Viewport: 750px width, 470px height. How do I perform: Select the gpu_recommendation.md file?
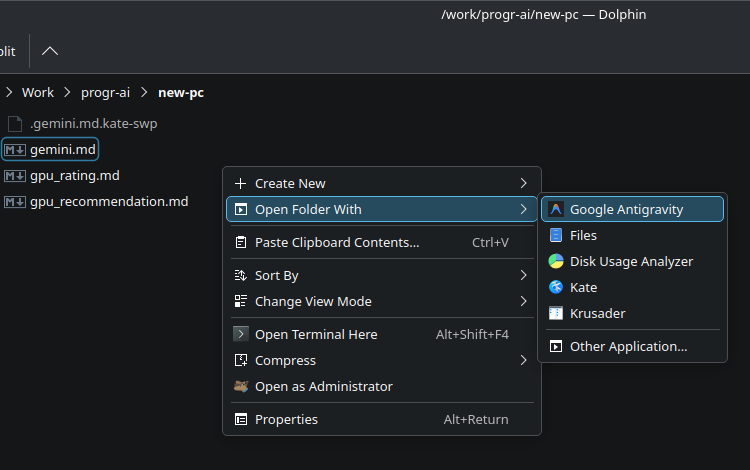pyautogui.click(x=109, y=202)
